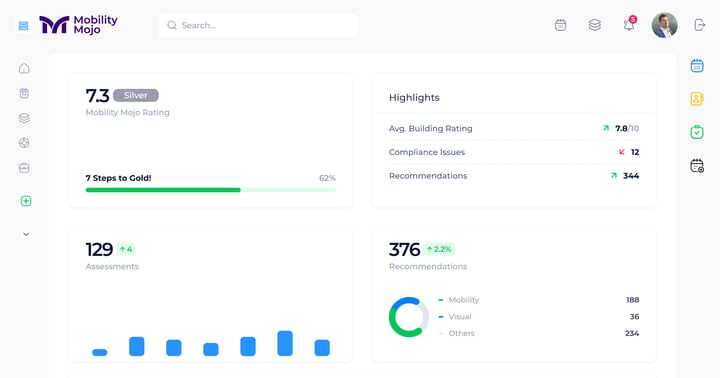
Task: Click the green +4 badge next to 129
Action: 126,249
